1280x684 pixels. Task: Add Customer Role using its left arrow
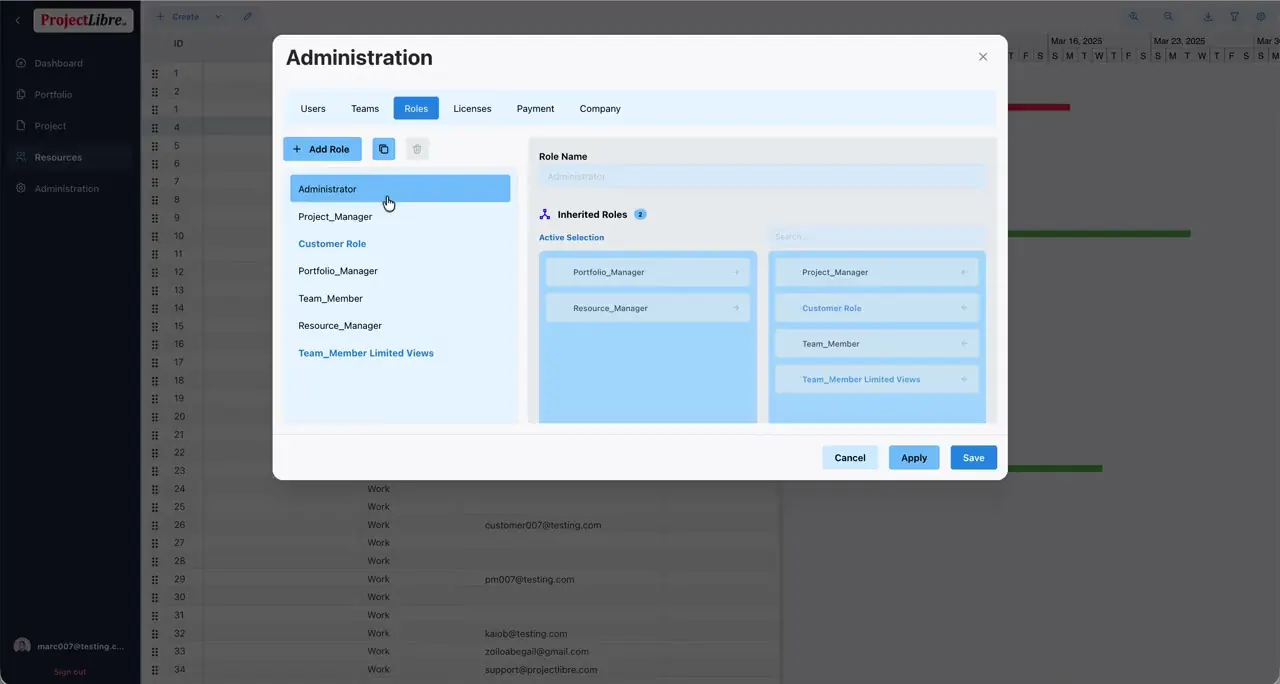click(x=964, y=308)
